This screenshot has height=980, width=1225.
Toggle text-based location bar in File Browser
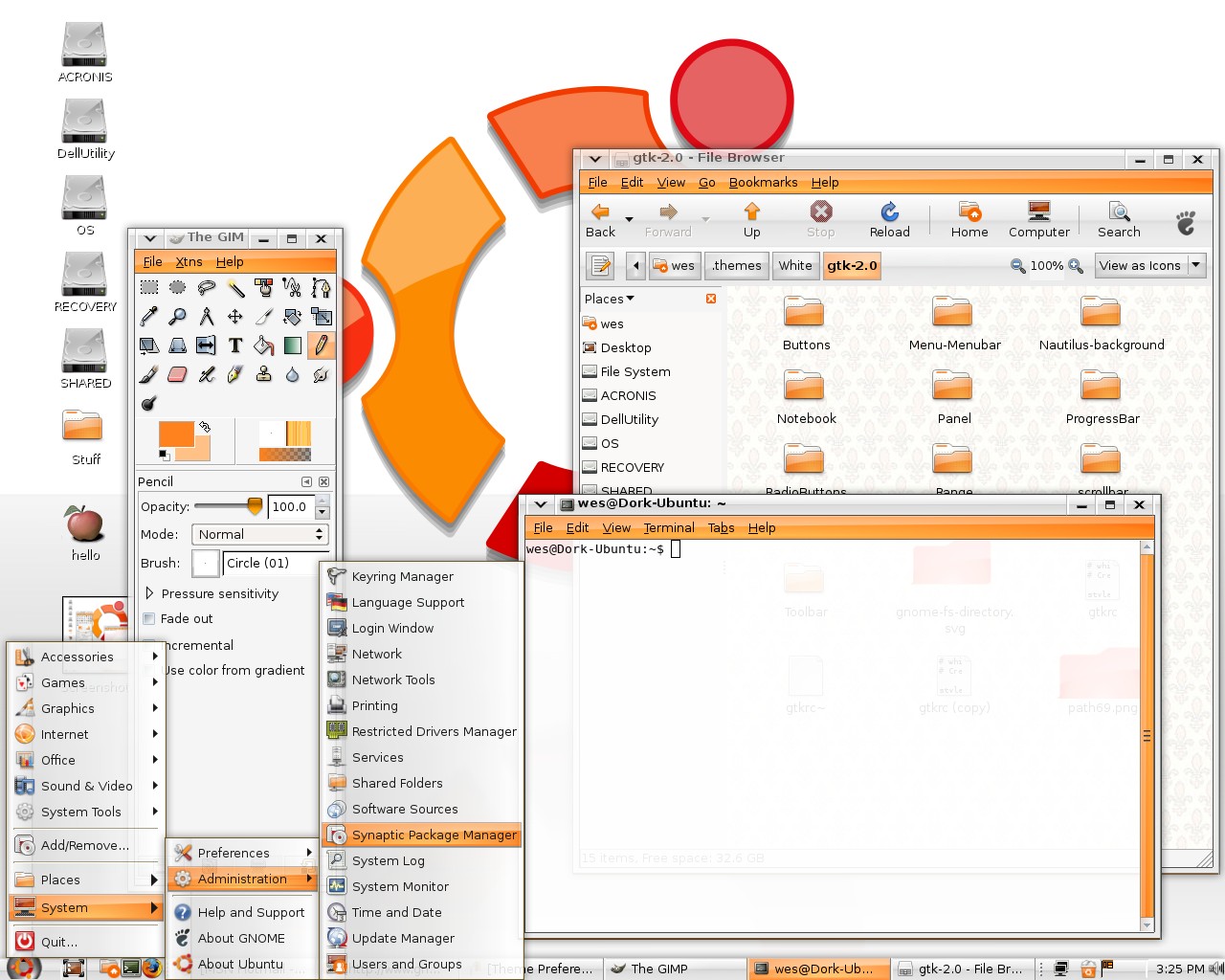click(x=600, y=265)
